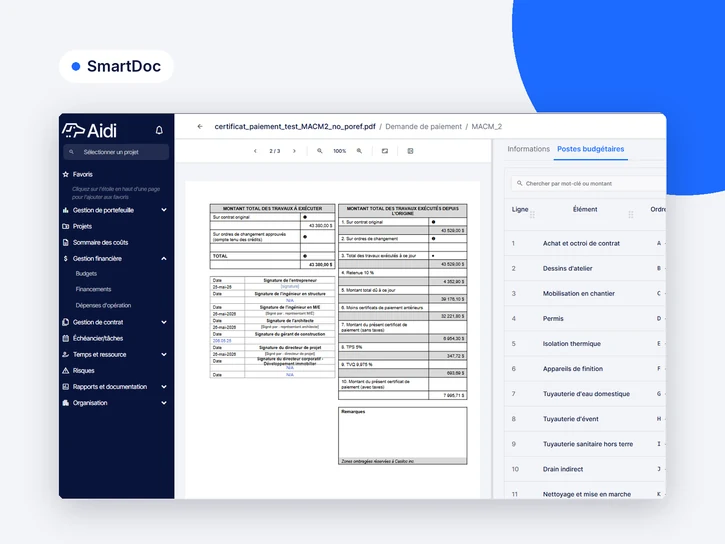
Task: Click the Gestion de portefeuille chart icon
Action: (66, 210)
